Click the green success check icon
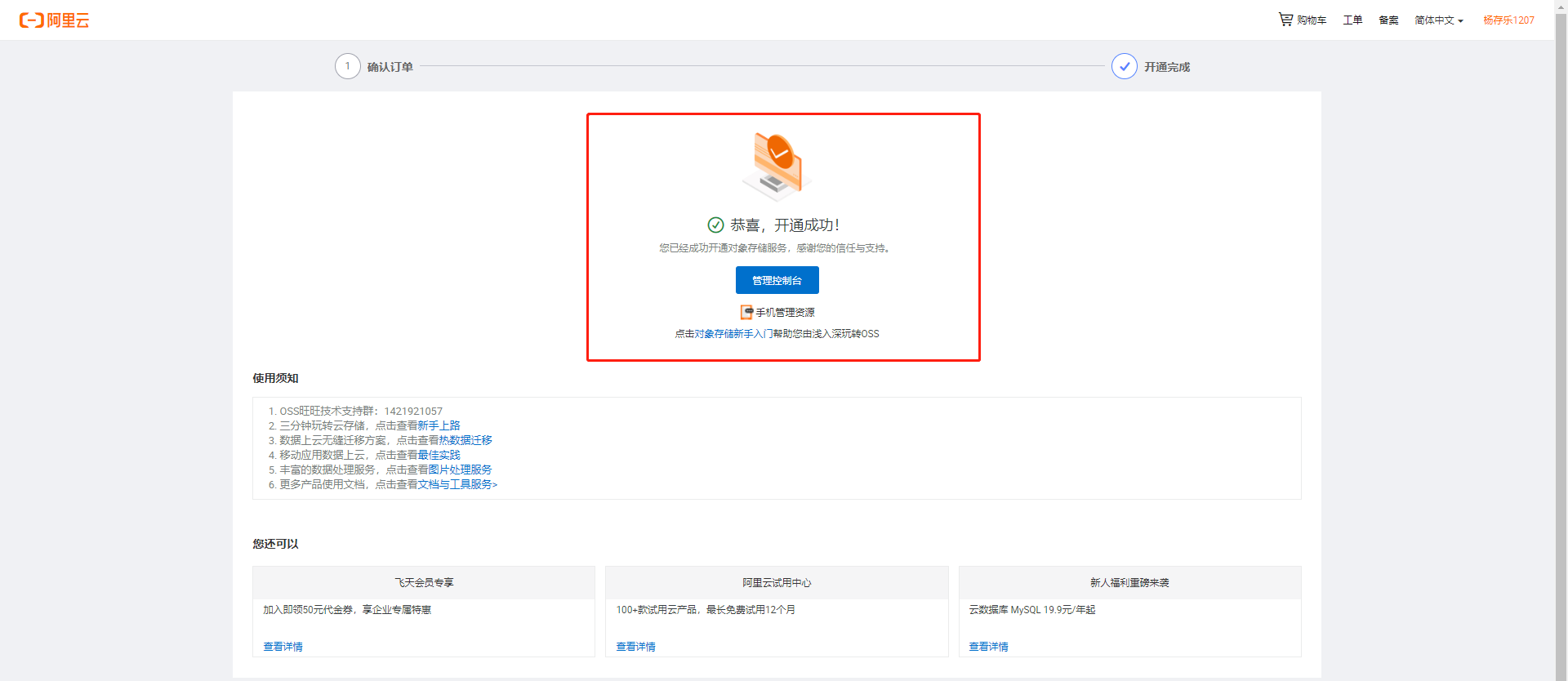Screen dimensions: 1568x681 point(715,225)
